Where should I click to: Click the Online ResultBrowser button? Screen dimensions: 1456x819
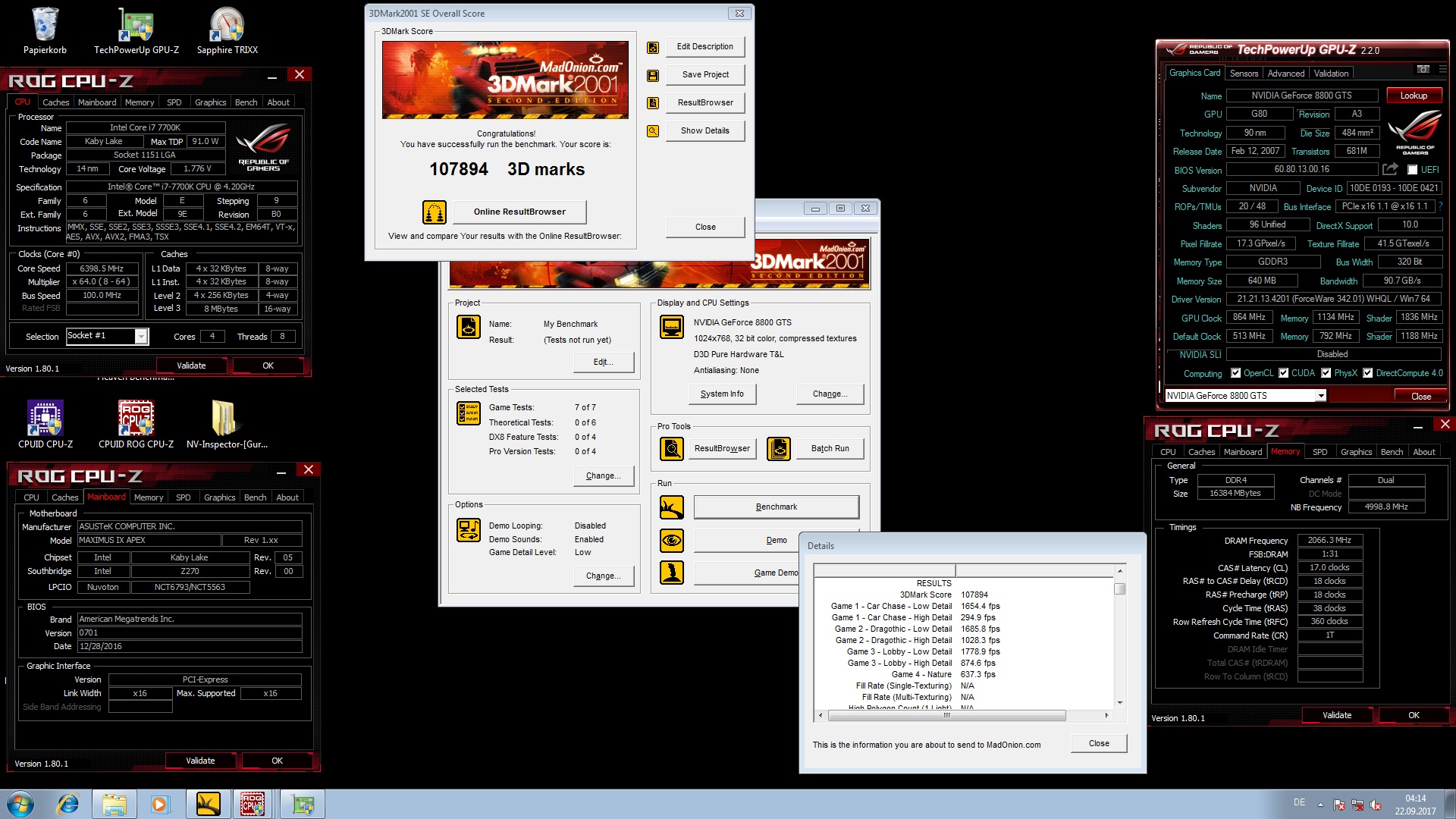tap(519, 212)
